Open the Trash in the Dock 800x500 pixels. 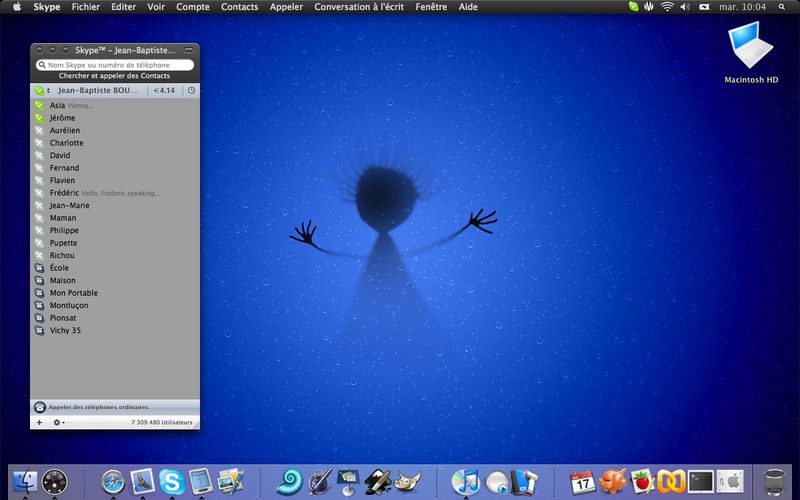coord(774,482)
